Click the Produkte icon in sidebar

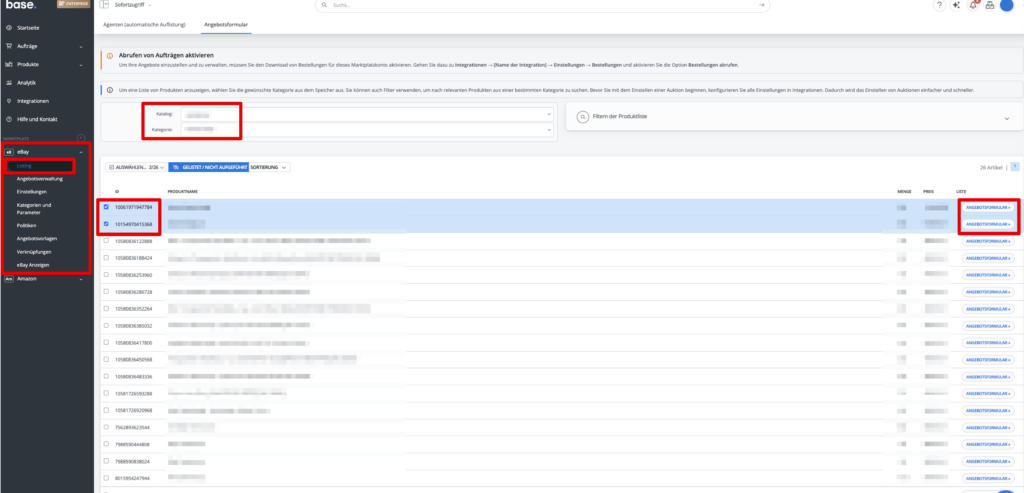(9, 65)
